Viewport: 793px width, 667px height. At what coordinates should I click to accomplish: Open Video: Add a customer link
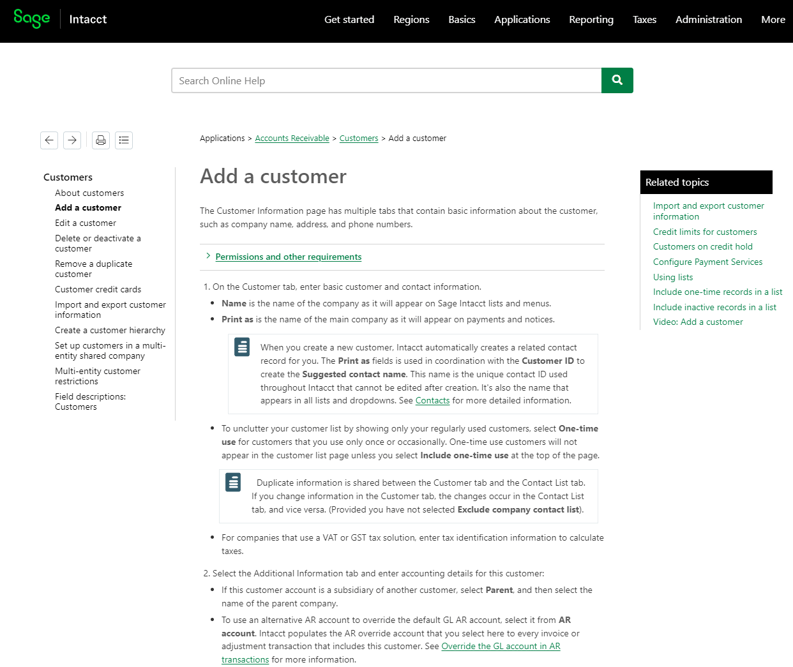[x=697, y=322]
